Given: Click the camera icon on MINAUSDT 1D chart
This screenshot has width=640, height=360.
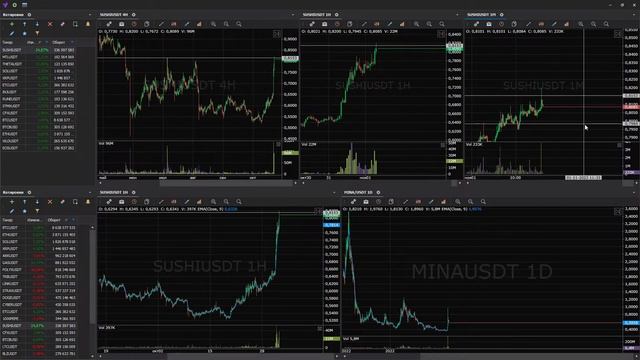Looking at the screenshot, I should point(366,202).
